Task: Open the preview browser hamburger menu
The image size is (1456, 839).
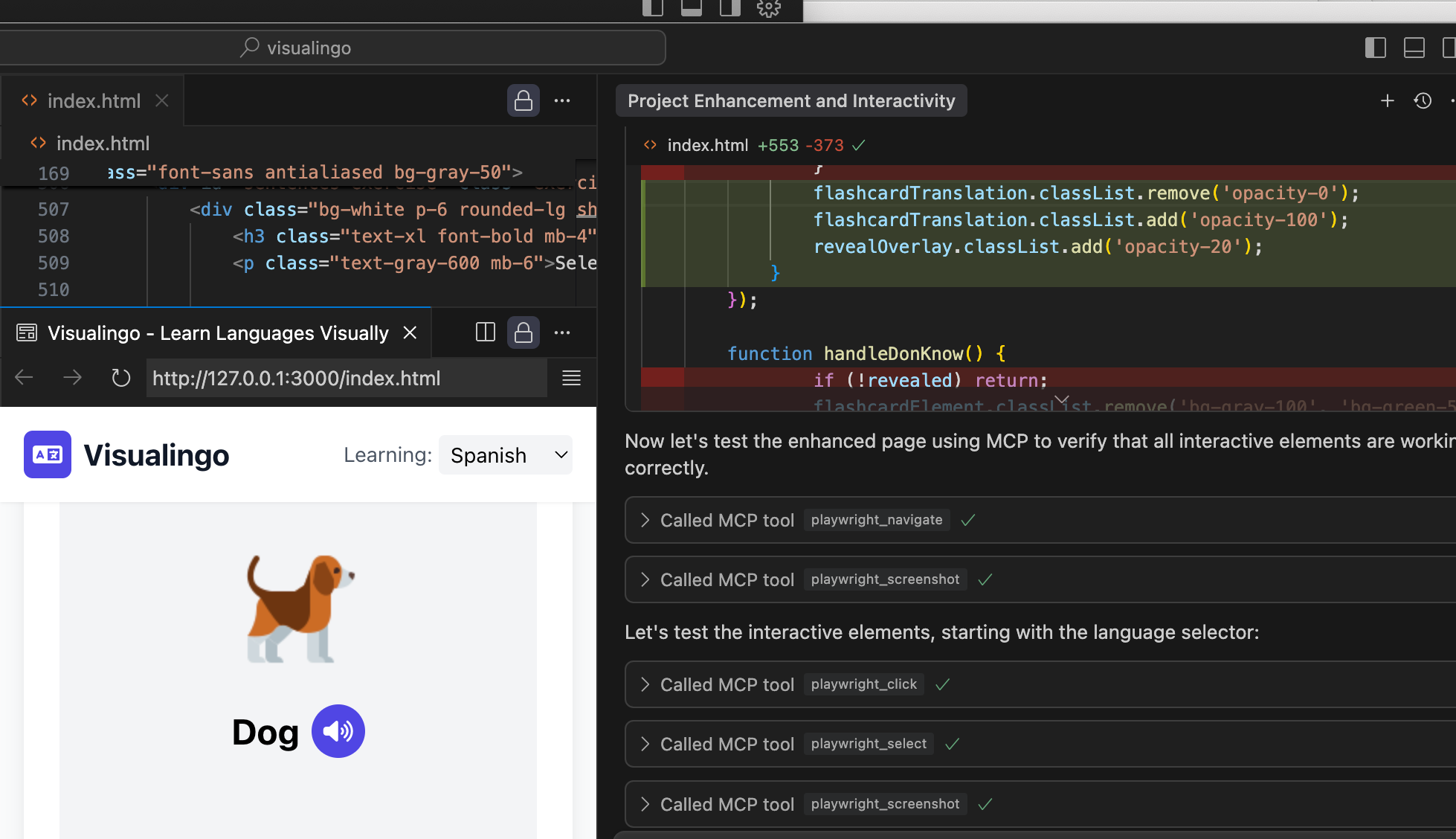Action: pyautogui.click(x=571, y=379)
